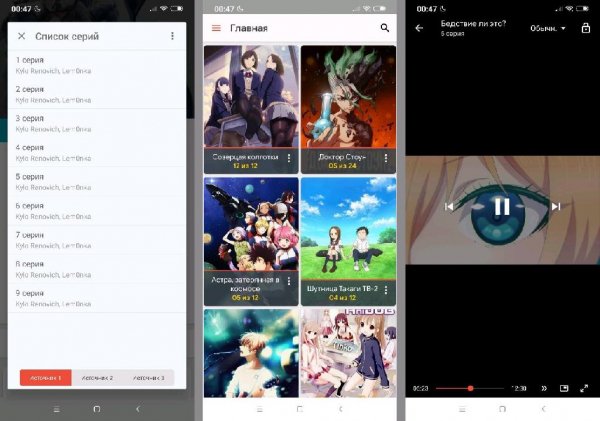Tap the lock screen icon in player
The height and width of the screenshot is (421, 600).
click(585, 28)
